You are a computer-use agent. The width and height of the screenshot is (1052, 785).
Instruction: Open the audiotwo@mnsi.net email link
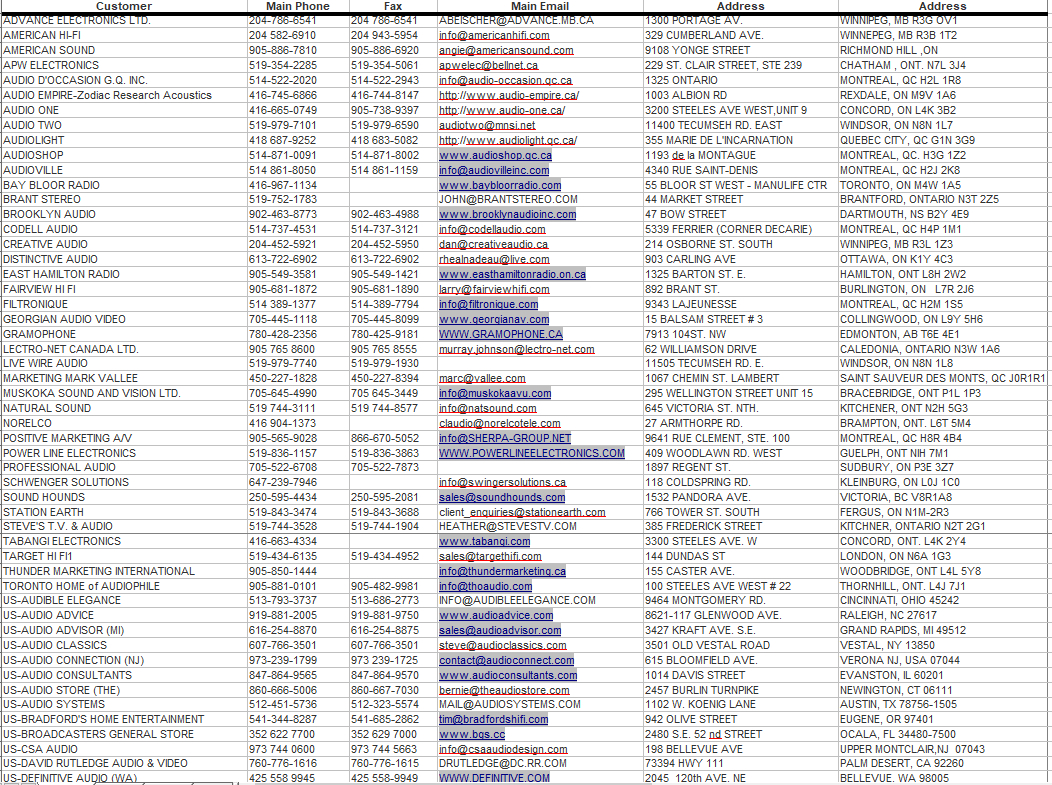(488, 125)
